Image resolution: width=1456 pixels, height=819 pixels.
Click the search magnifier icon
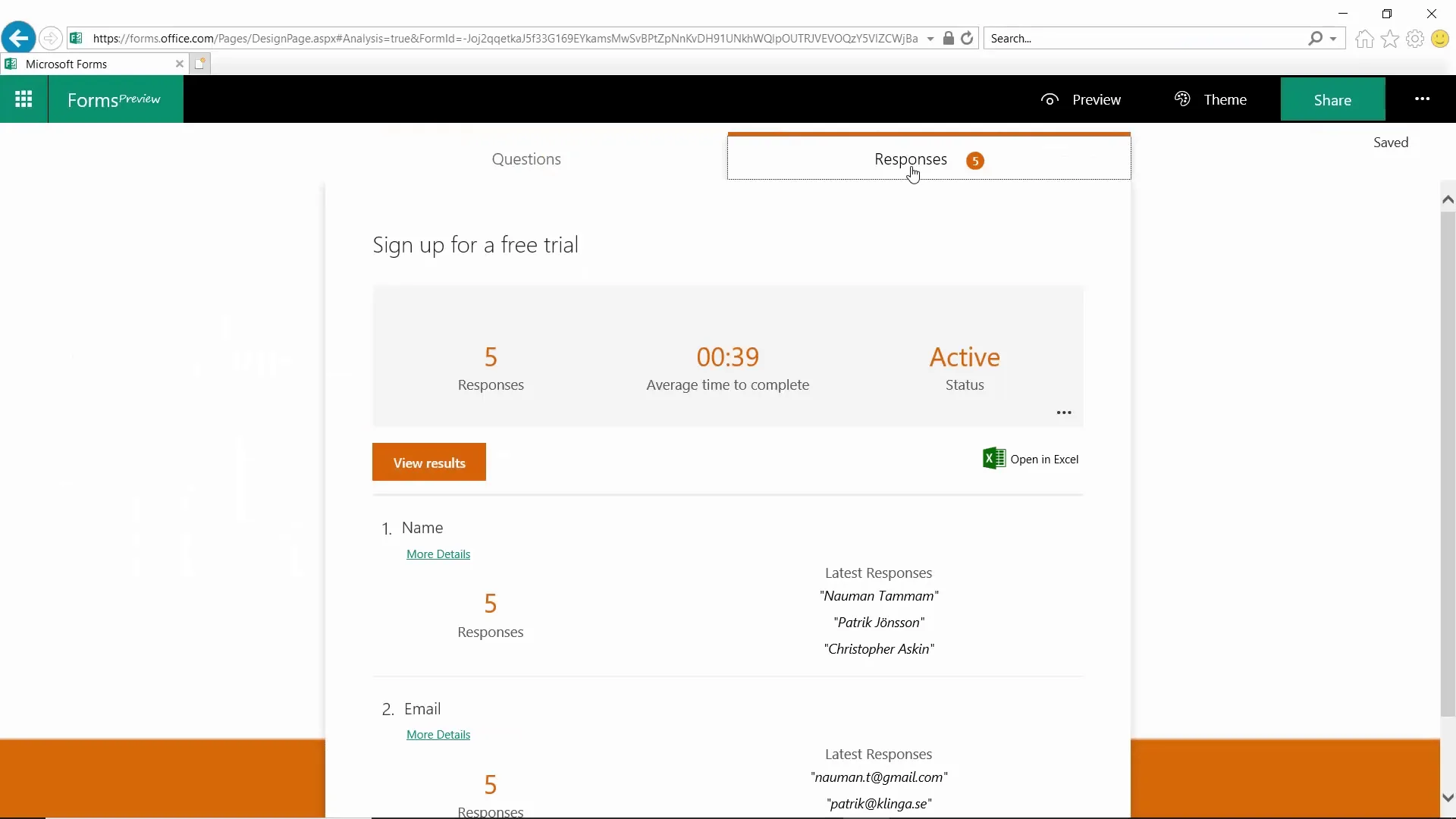click(x=1315, y=38)
